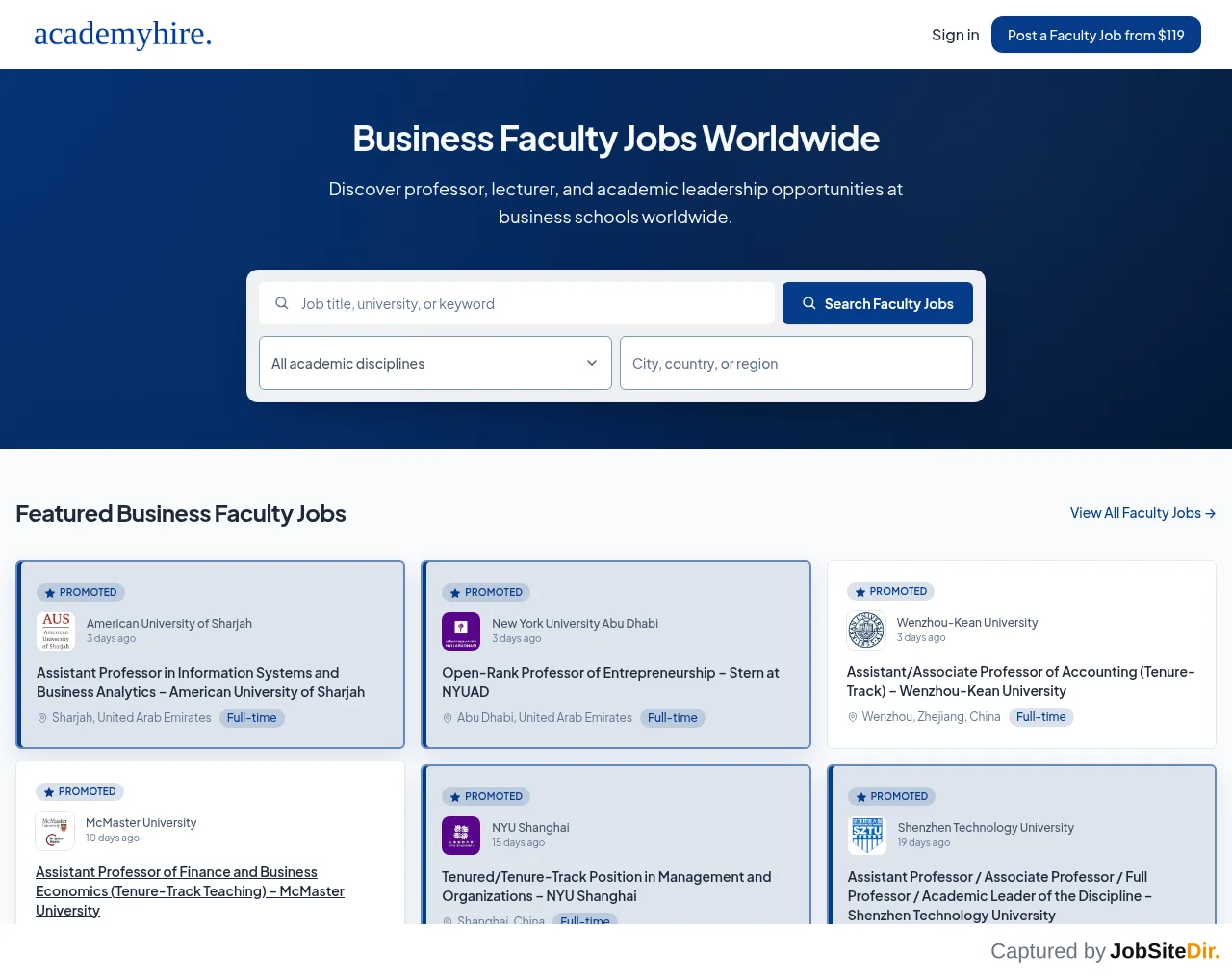The height and width of the screenshot is (980, 1232).
Task: Click the Featured Business Faculty Jobs heading
Action: point(181,514)
